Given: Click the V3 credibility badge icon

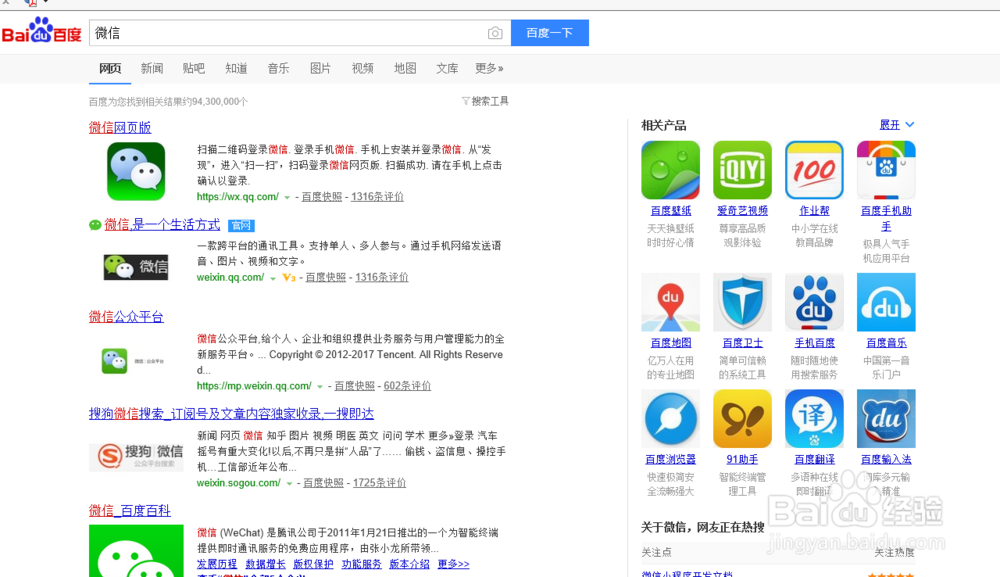Looking at the screenshot, I should (x=289, y=277).
